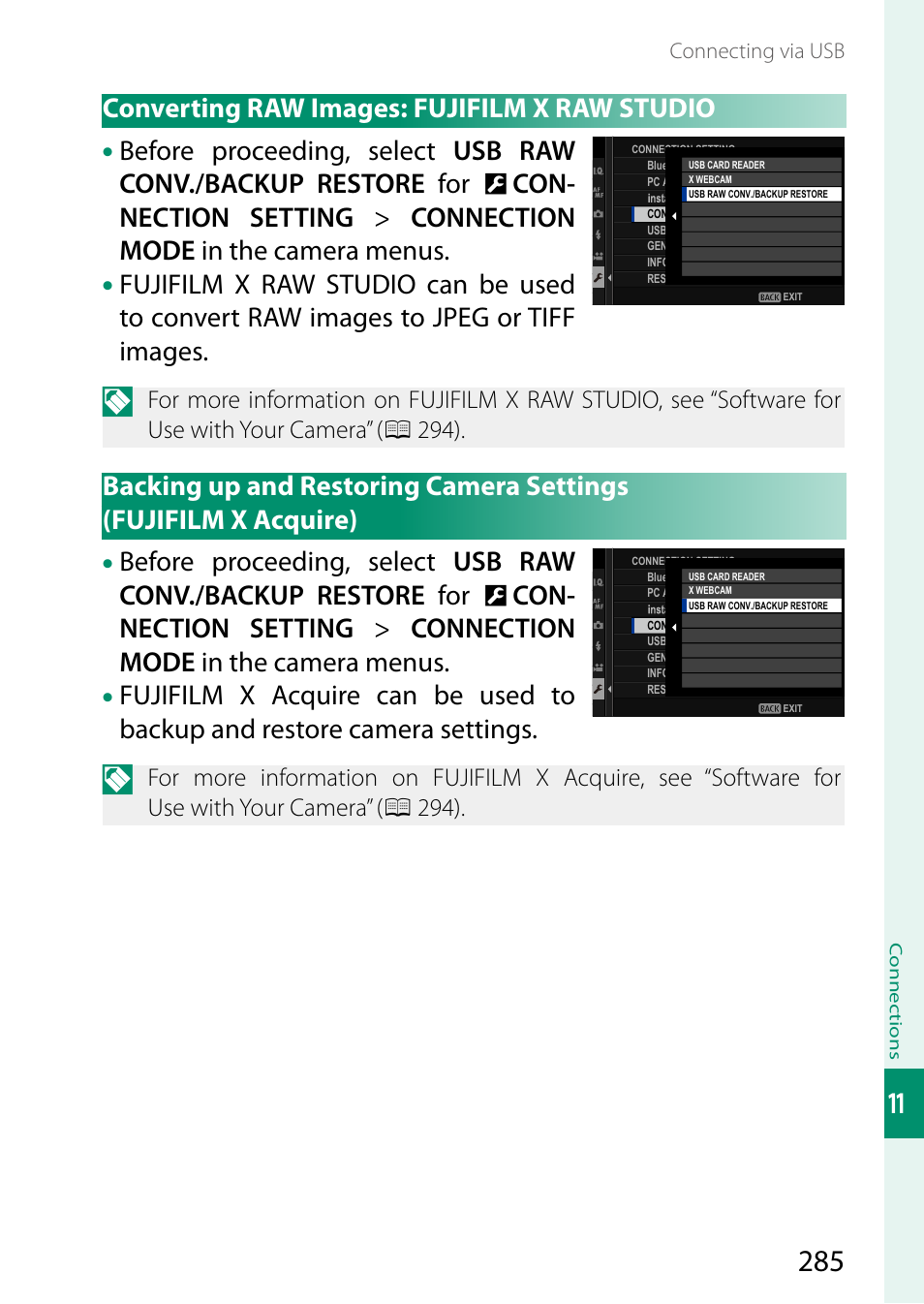
Task: Click Connections side tab label
Action: (x=896, y=1001)
